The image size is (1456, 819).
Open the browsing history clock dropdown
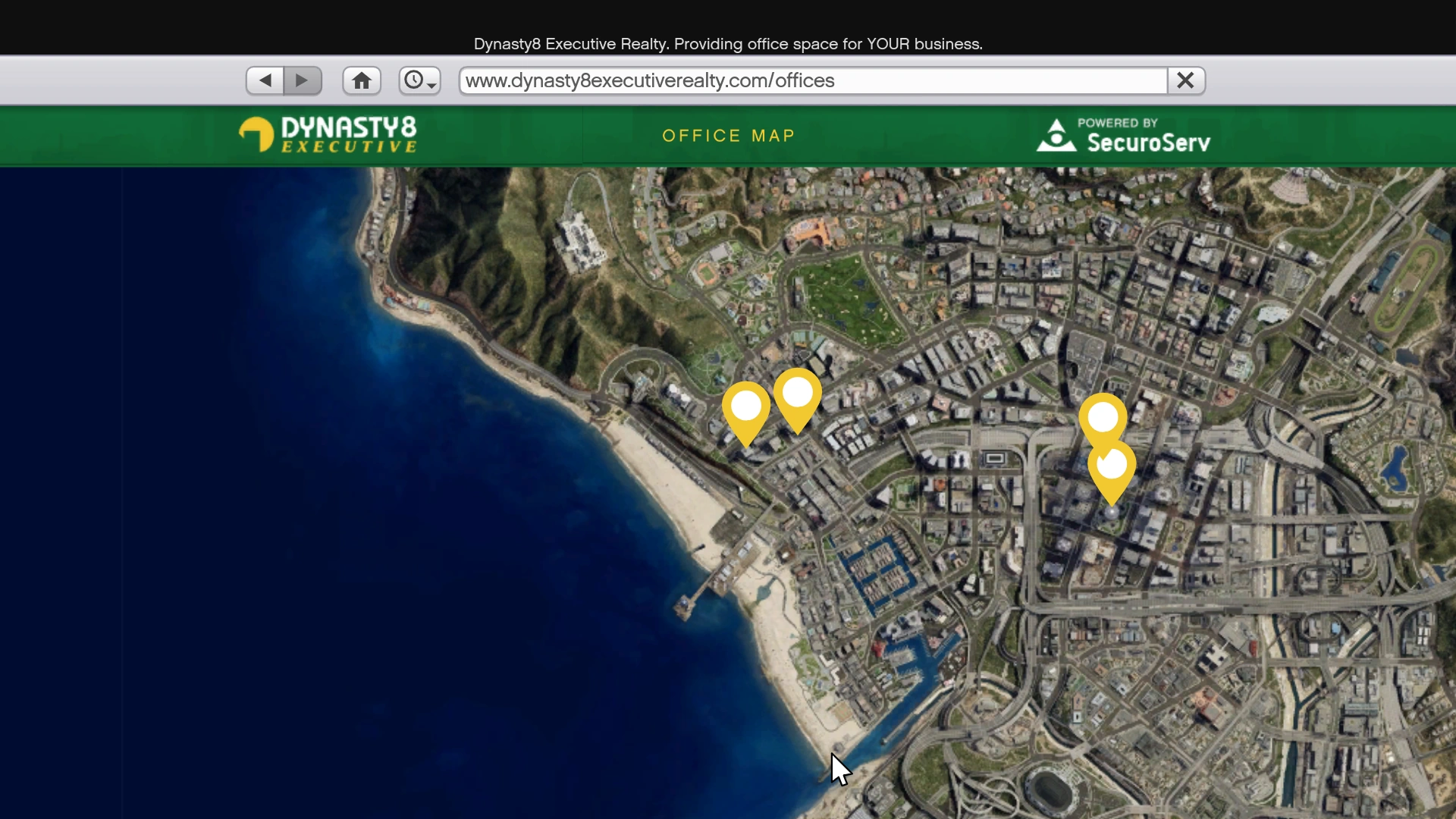point(419,80)
